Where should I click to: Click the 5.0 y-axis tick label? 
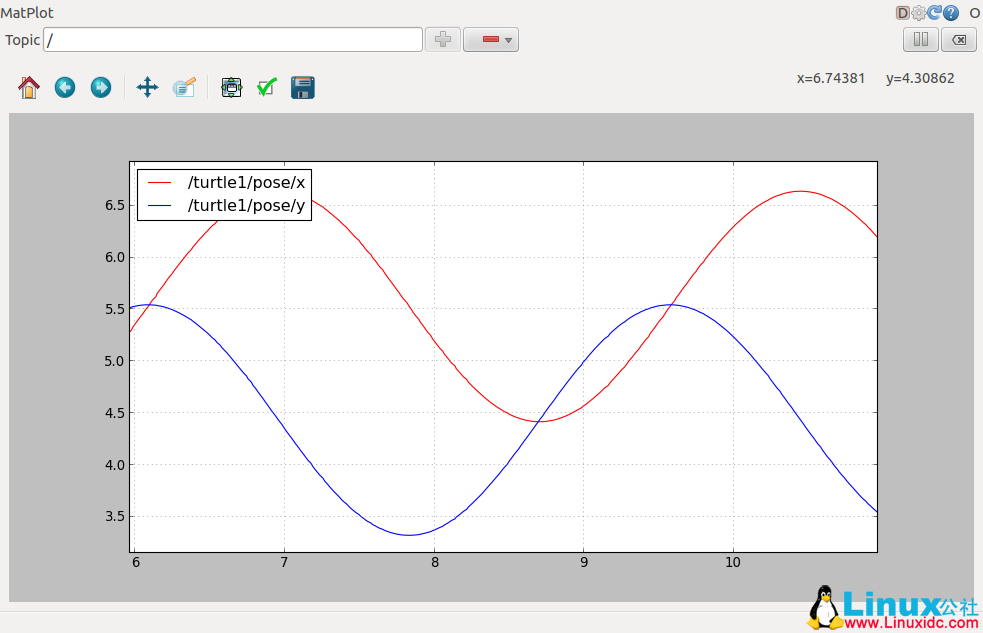115,361
